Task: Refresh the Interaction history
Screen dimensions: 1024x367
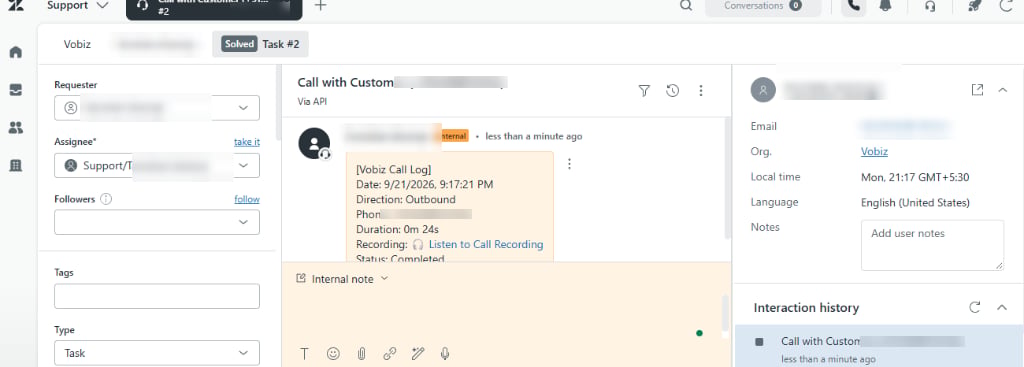Action: click(x=975, y=308)
